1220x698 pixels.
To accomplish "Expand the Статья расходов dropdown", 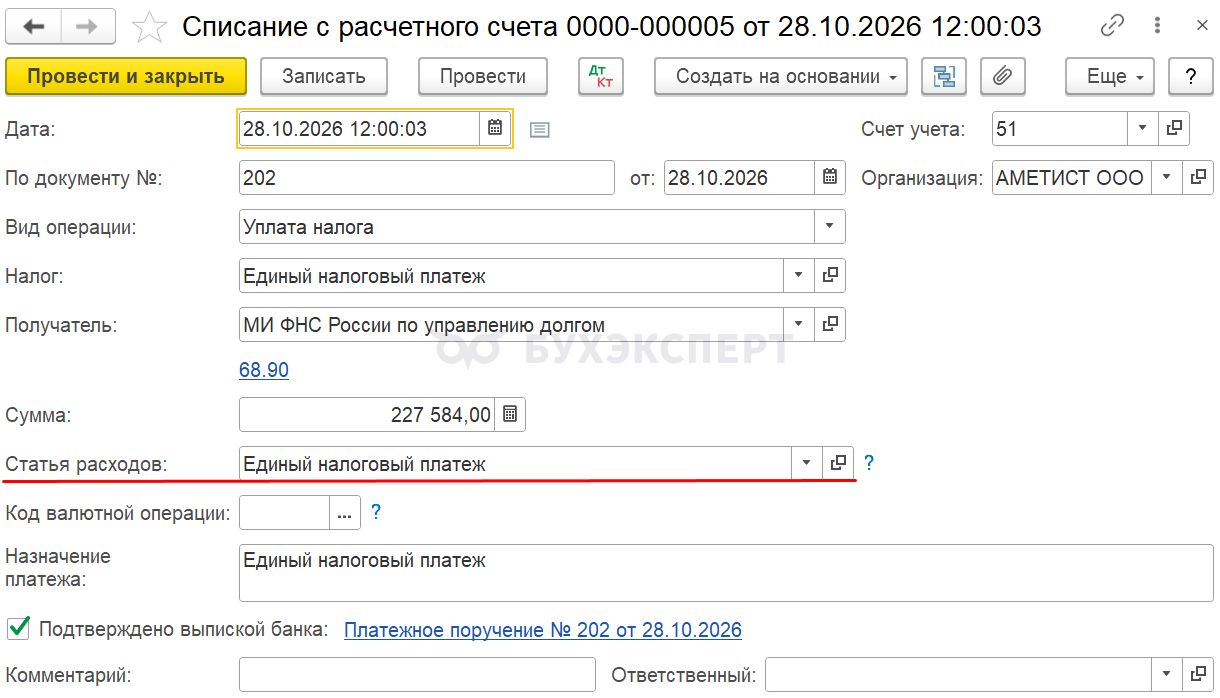I will point(807,463).
